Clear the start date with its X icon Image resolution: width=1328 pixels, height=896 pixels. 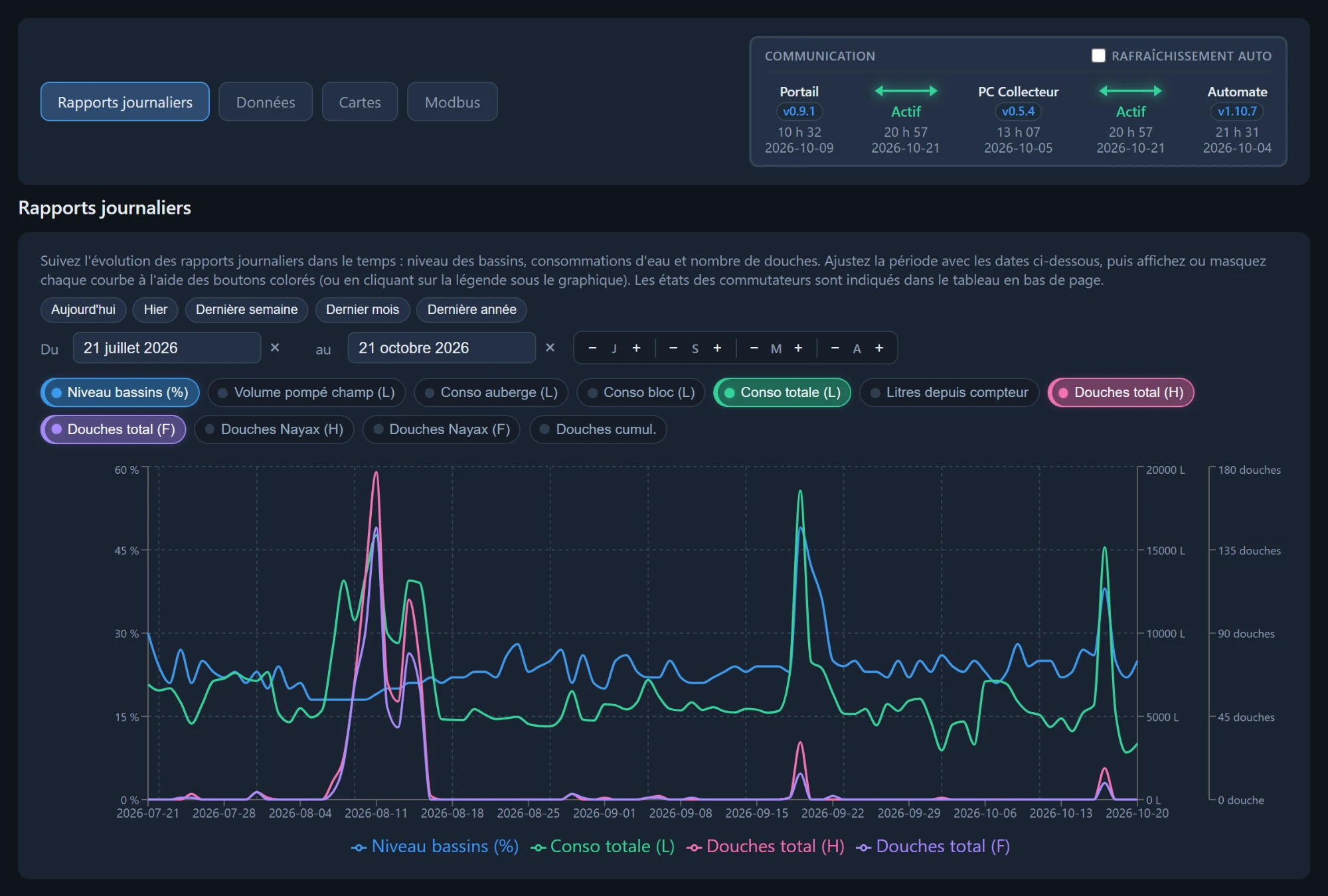(275, 348)
